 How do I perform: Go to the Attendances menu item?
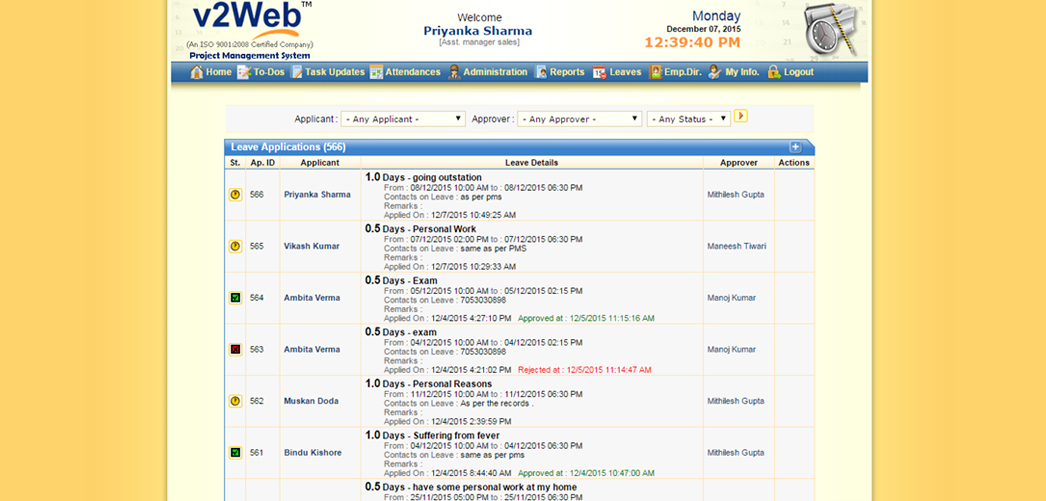coord(405,72)
